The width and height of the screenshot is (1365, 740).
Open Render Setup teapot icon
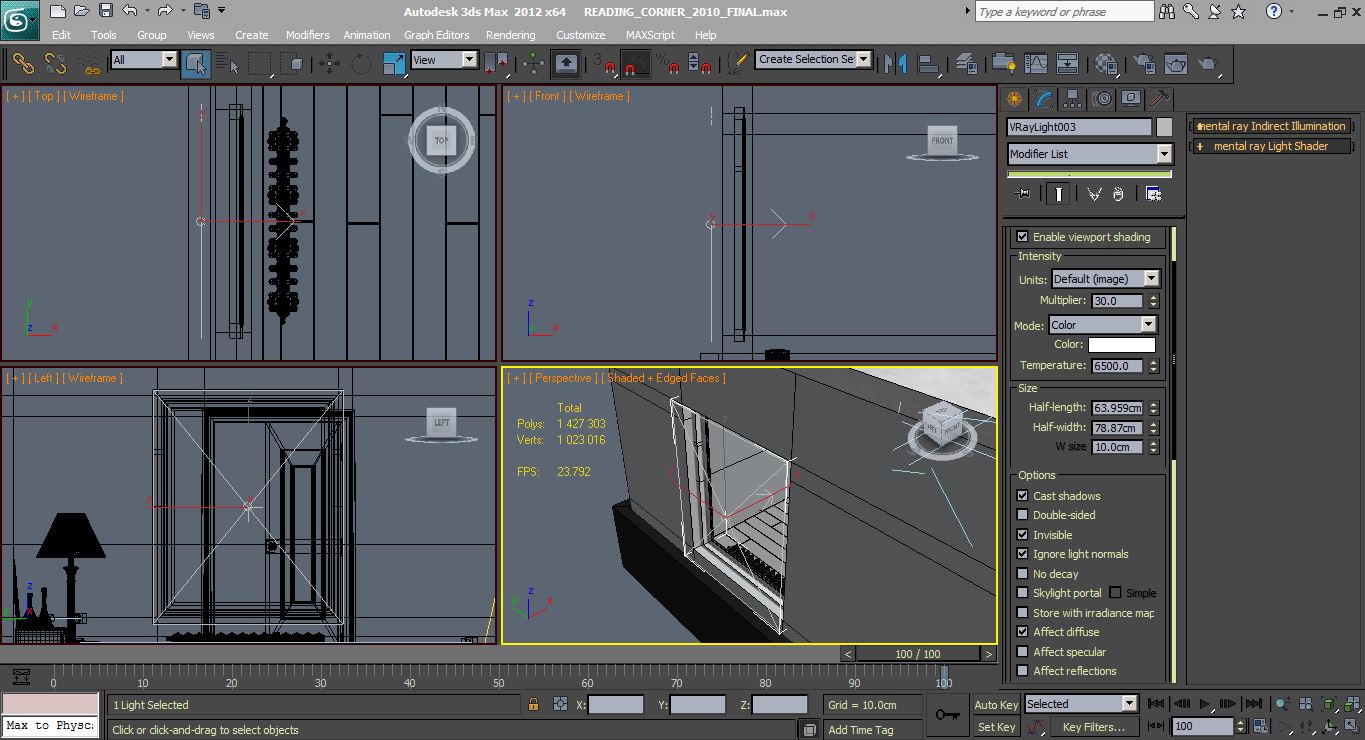pos(1143,64)
